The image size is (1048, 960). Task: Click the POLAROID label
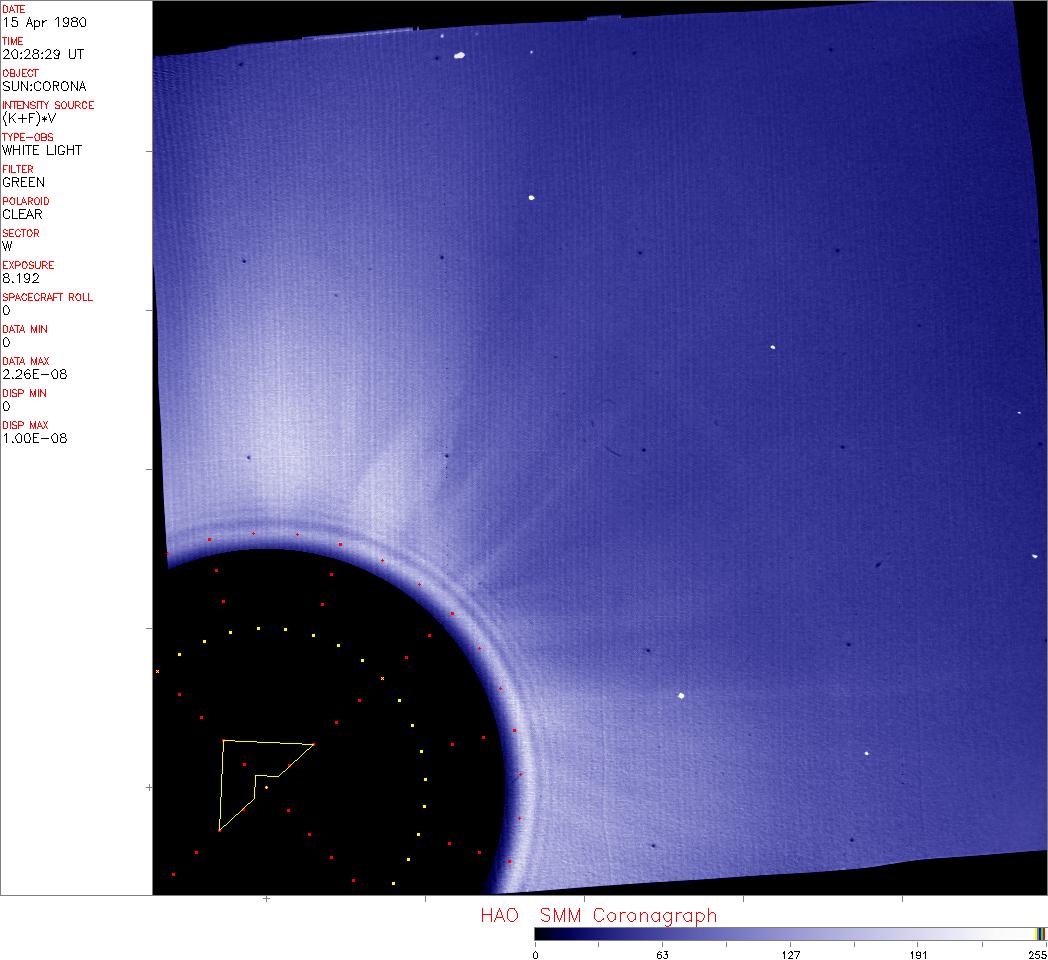(26, 201)
